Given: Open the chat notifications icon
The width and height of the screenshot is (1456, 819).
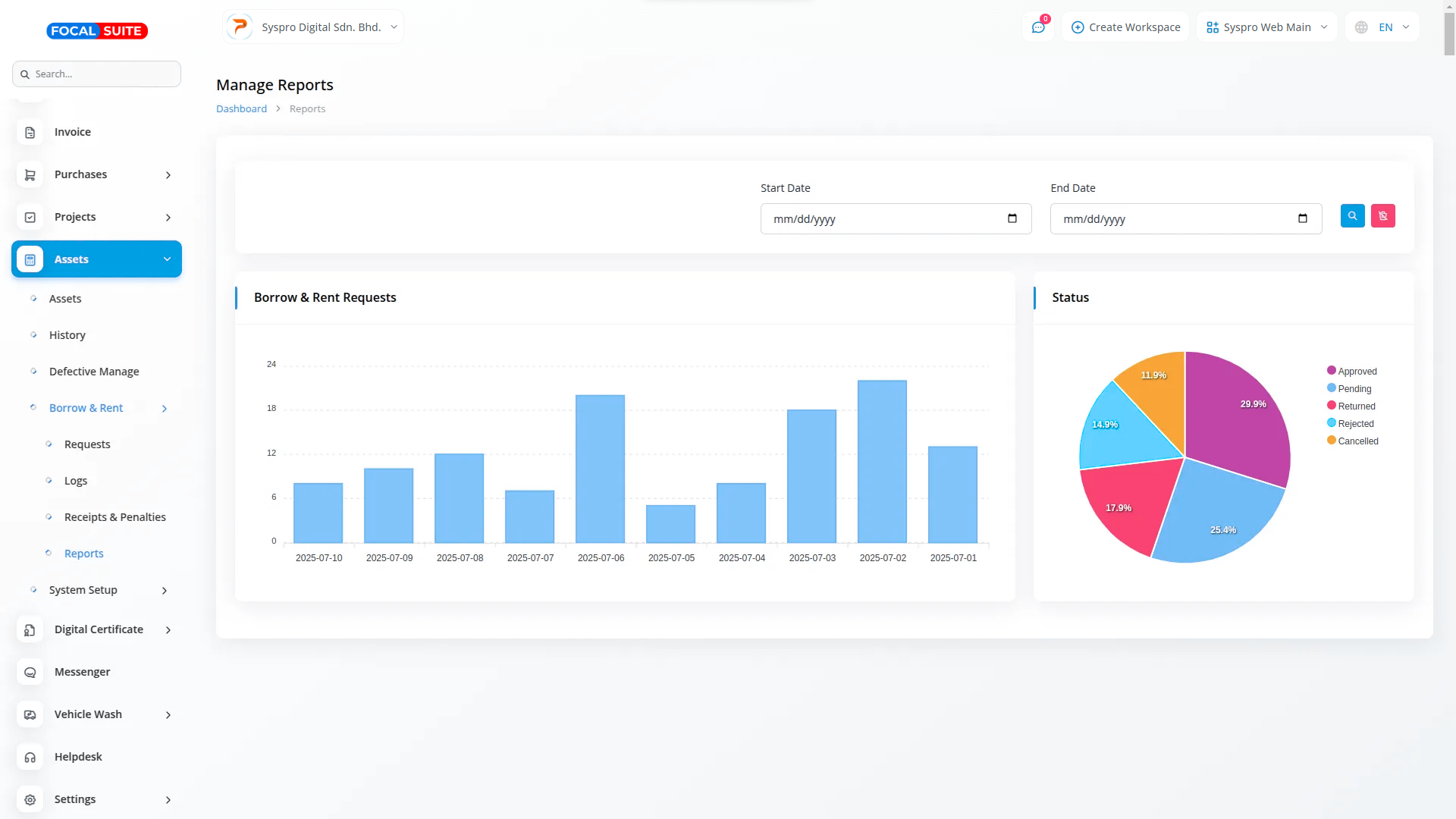Looking at the screenshot, I should pyautogui.click(x=1038, y=27).
